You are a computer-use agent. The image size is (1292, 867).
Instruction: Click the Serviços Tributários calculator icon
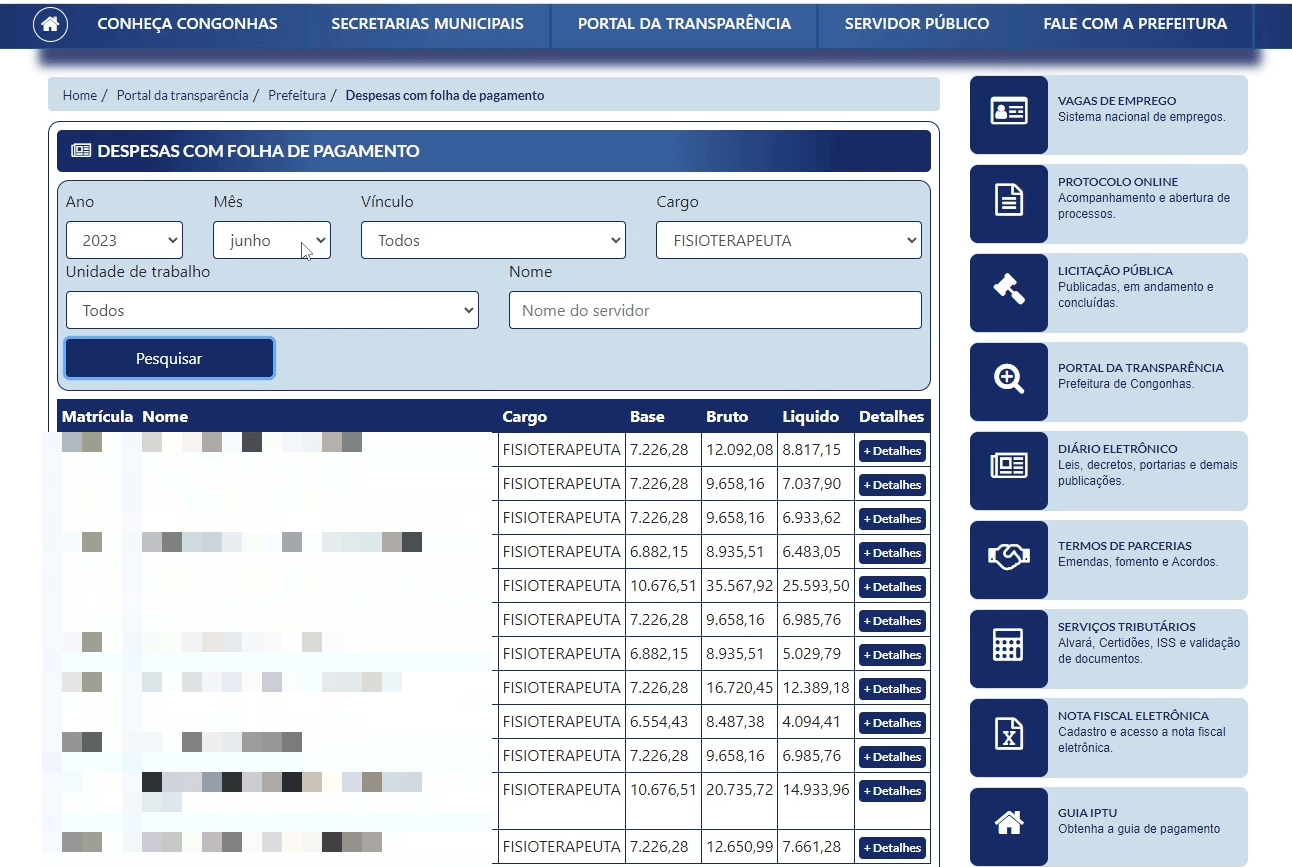tap(1009, 644)
